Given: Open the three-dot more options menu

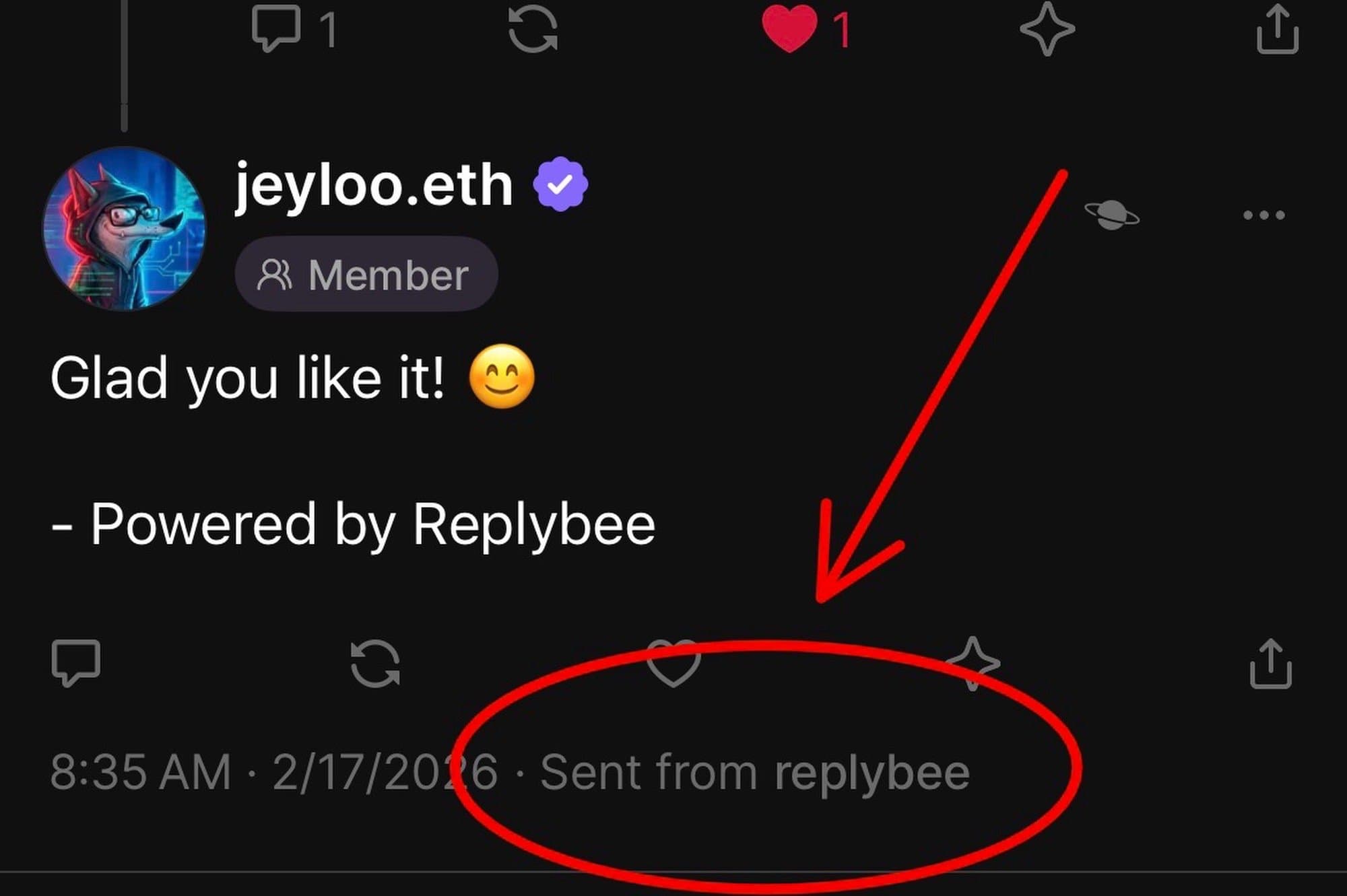Looking at the screenshot, I should (x=1263, y=215).
